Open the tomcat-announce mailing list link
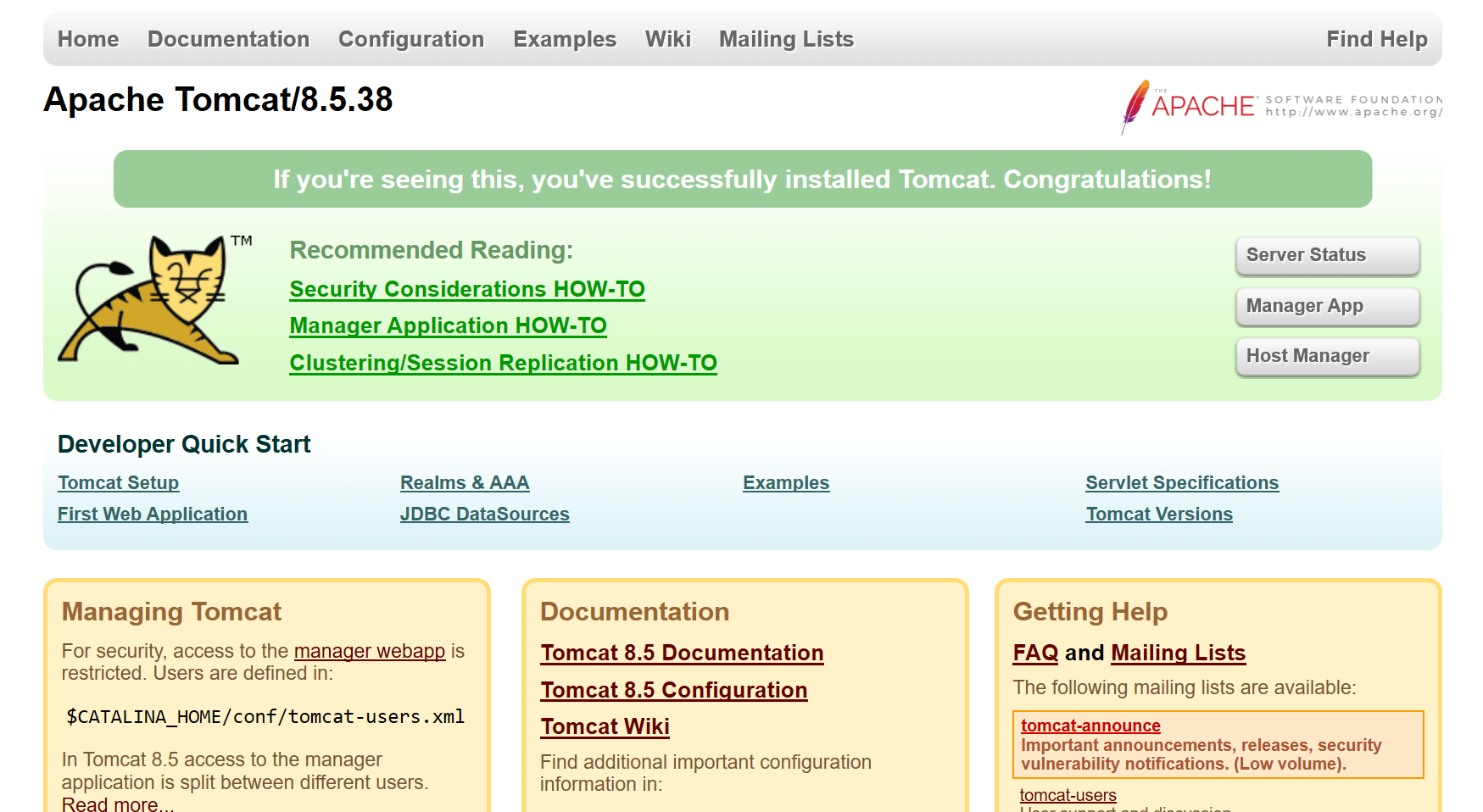The height and width of the screenshot is (812, 1483). coord(1090,726)
